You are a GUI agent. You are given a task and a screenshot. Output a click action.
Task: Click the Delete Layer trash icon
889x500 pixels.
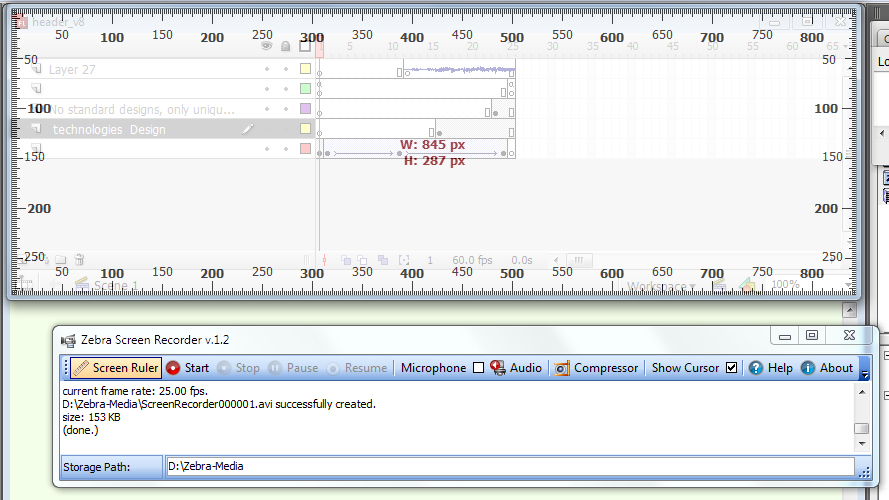click(79, 260)
